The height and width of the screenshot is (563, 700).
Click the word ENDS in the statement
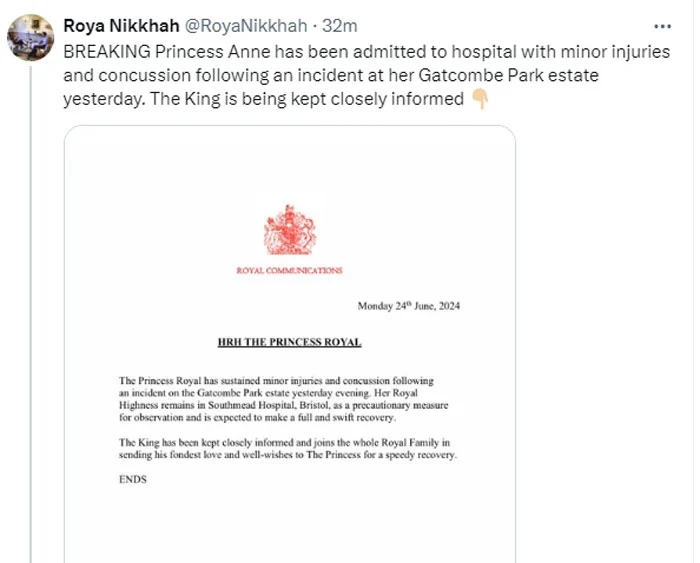pyautogui.click(x=132, y=479)
